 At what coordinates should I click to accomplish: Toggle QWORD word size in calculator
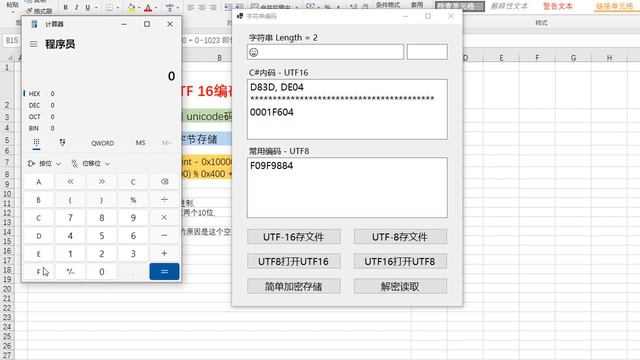point(102,143)
